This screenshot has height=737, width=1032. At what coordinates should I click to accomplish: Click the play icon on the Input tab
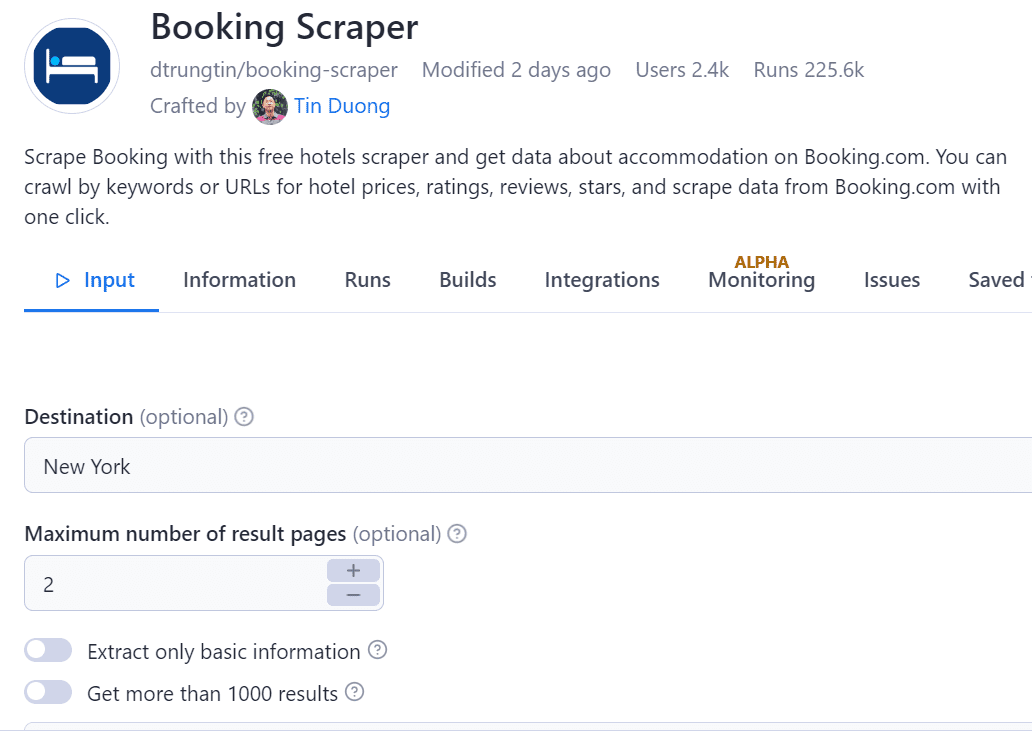point(63,281)
